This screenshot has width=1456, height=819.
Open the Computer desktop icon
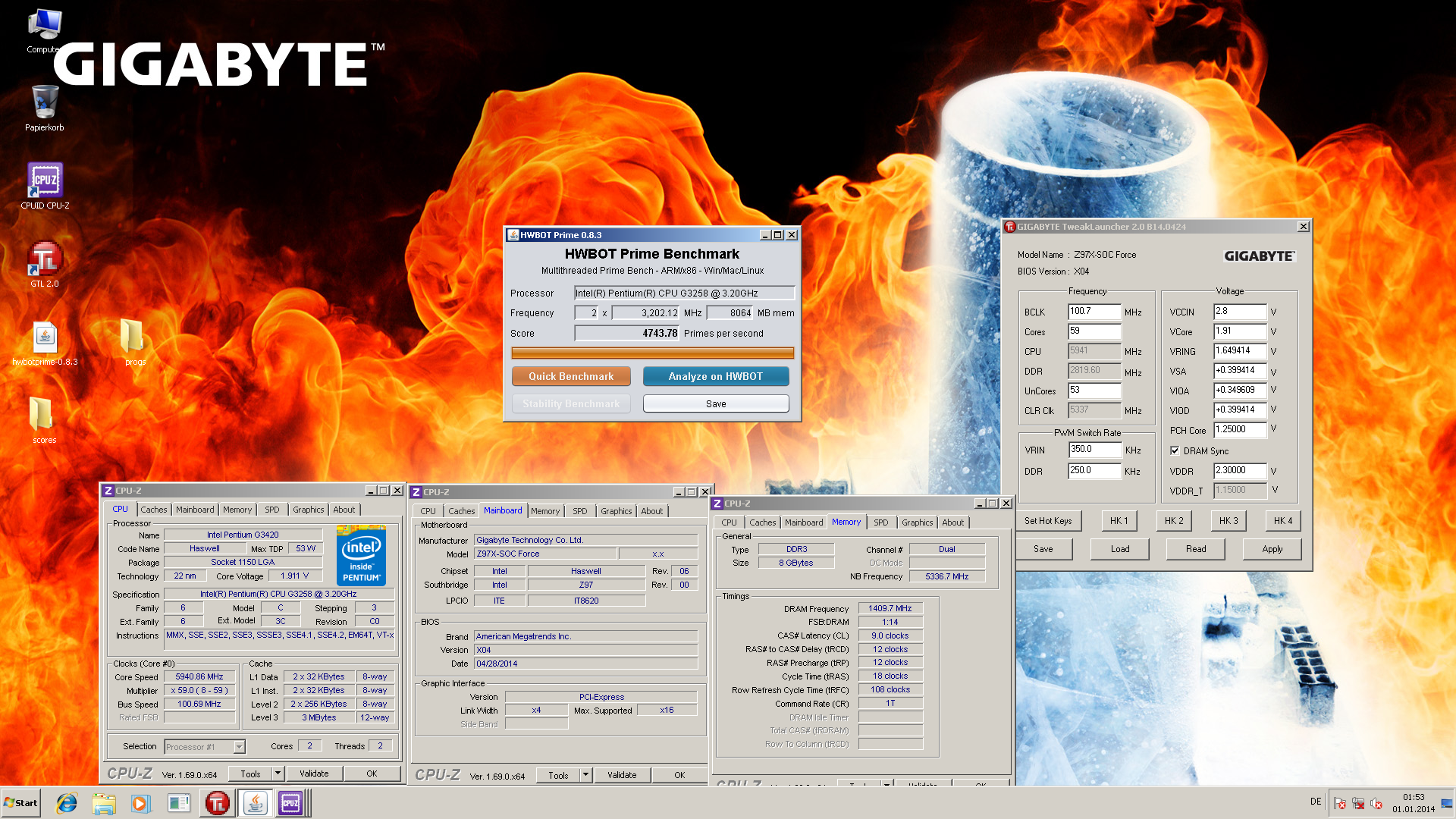pos(45,30)
